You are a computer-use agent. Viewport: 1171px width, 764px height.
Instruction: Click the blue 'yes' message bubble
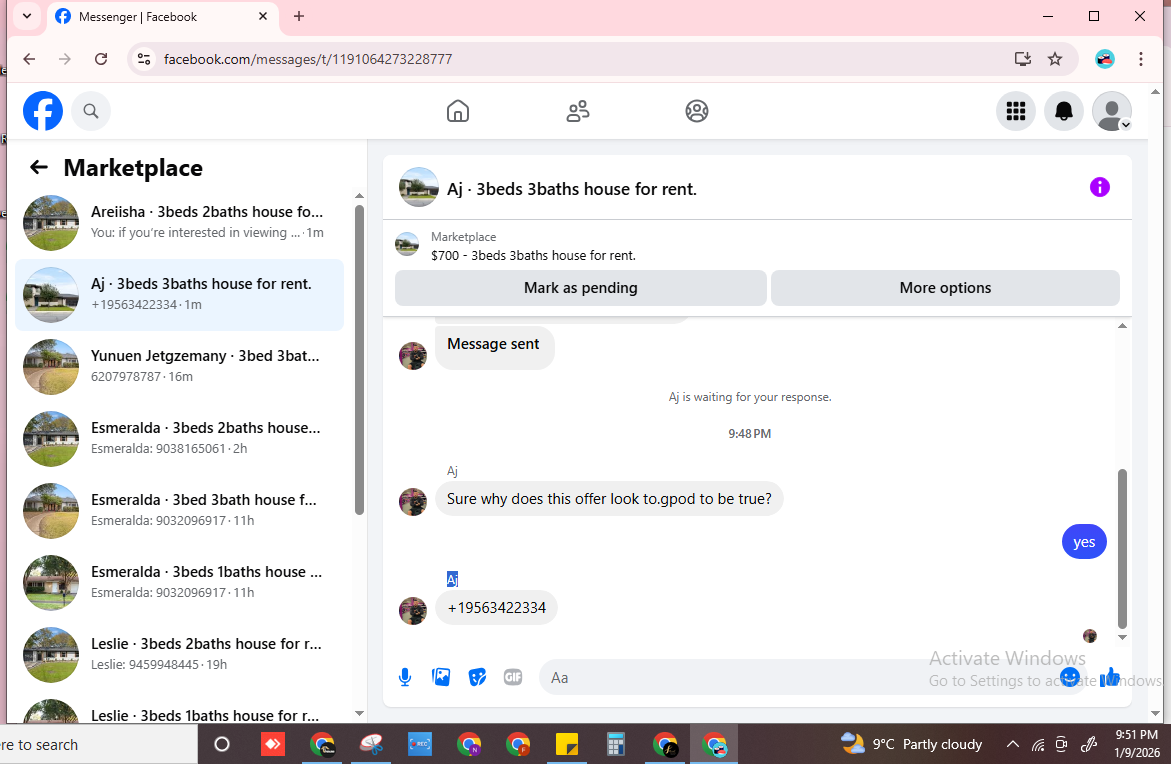1084,541
